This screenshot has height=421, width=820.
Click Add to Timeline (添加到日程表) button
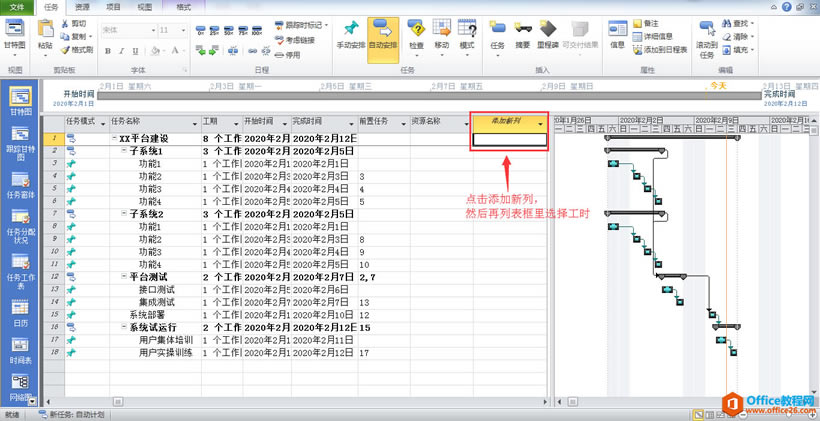660,50
